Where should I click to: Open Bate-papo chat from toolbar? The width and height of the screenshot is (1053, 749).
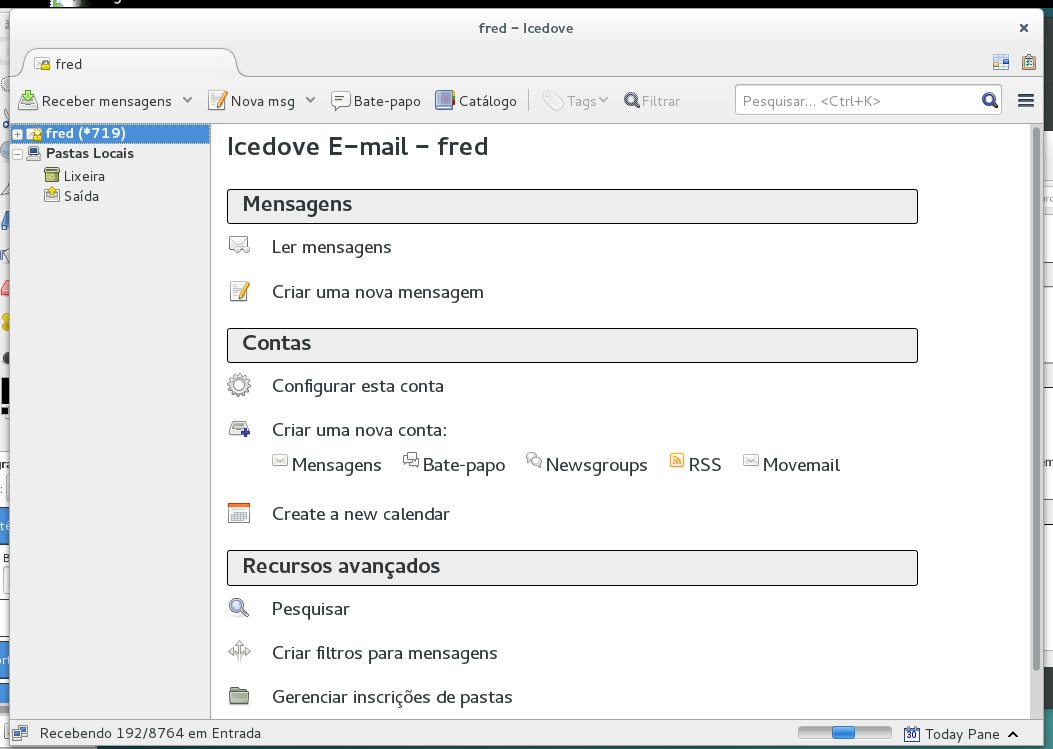(x=376, y=101)
